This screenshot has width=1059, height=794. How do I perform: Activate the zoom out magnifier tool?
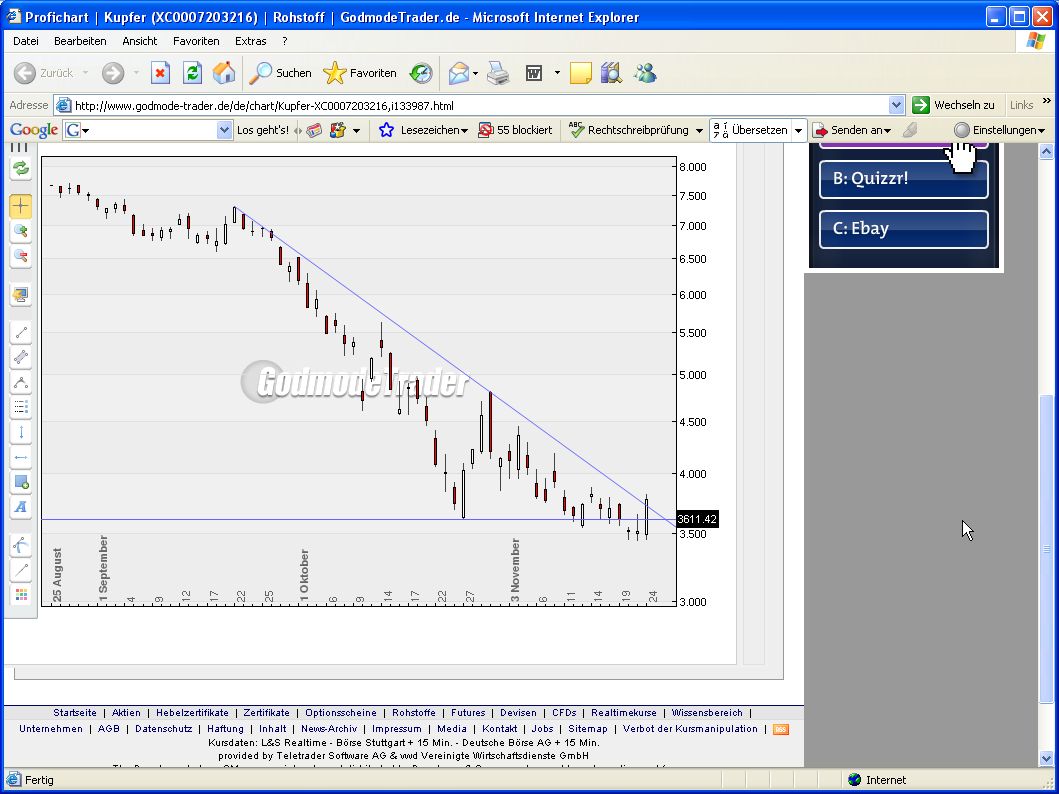(x=21, y=257)
